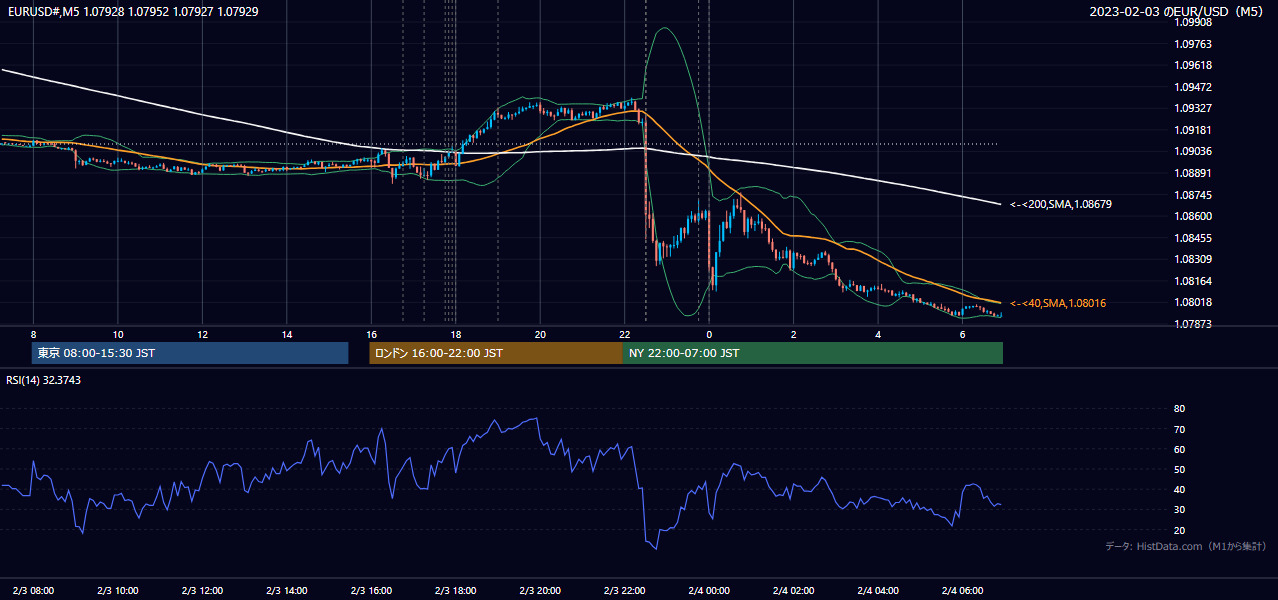The width and height of the screenshot is (1278, 600).
Task: Click hour 16 on the price chart axis
Action: 371,334
